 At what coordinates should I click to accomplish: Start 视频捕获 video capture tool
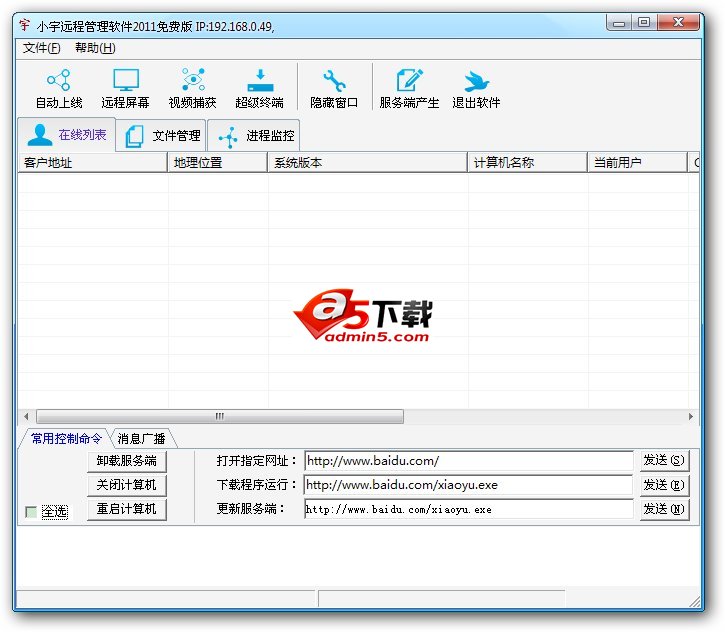click(x=192, y=89)
